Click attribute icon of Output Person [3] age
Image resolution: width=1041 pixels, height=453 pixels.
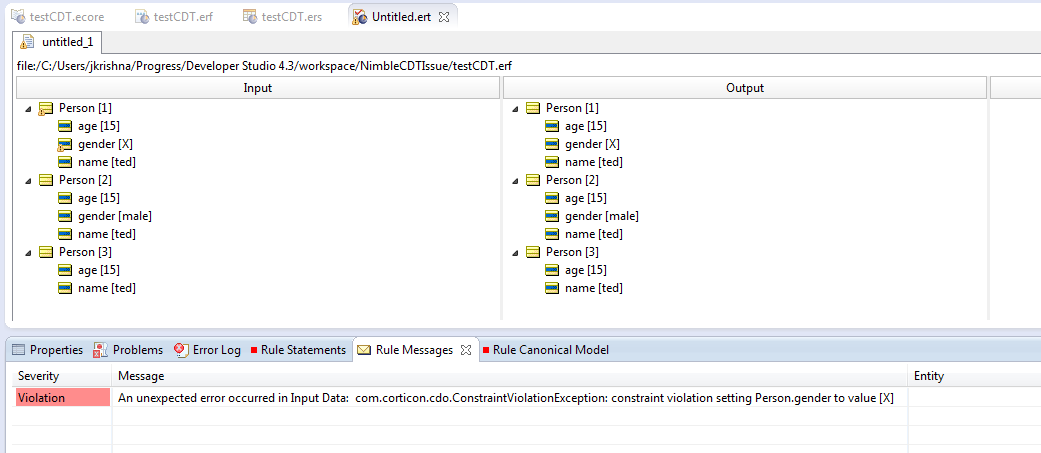tap(551, 270)
